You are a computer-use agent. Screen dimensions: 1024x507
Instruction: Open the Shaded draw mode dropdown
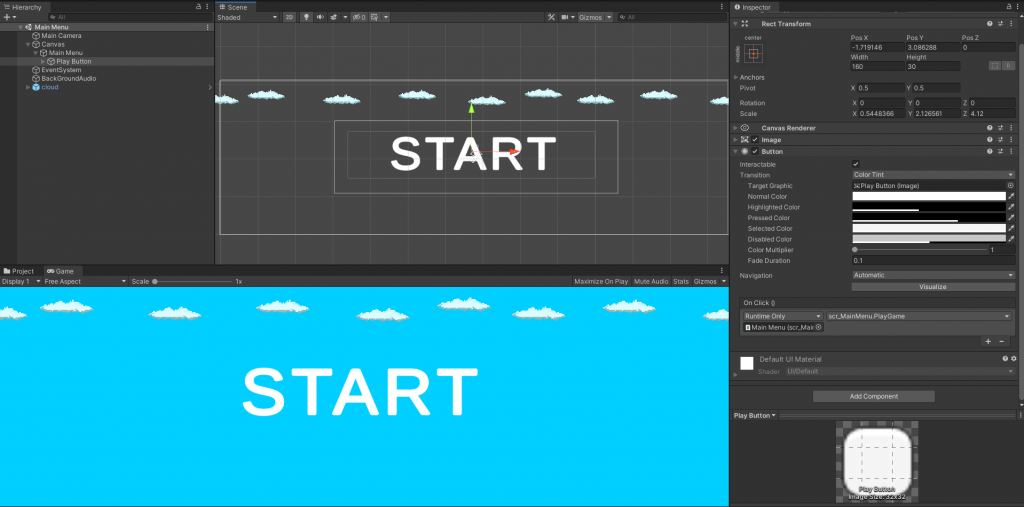pyautogui.click(x=246, y=17)
